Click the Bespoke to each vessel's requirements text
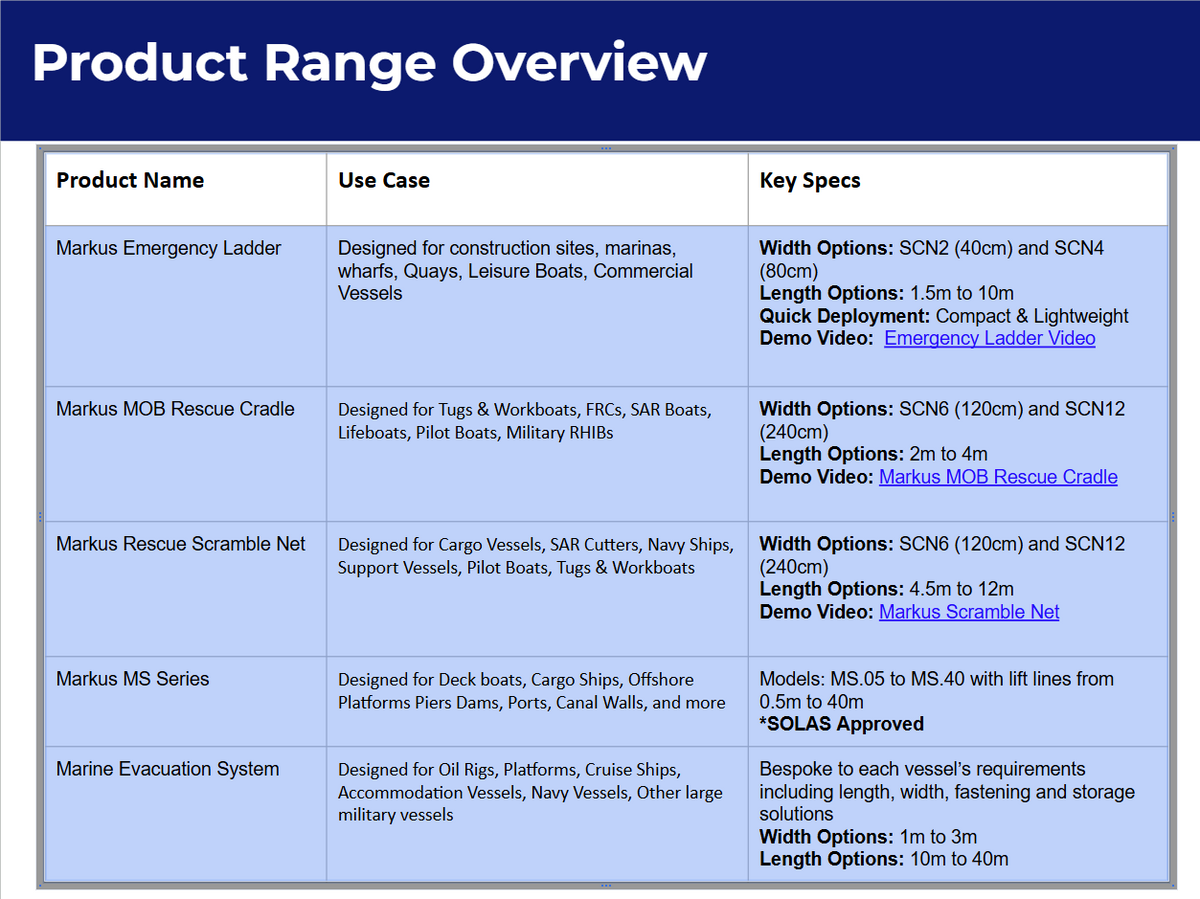Image resolution: width=1200 pixels, height=899 pixels. pyautogui.click(x=947, y=791)
